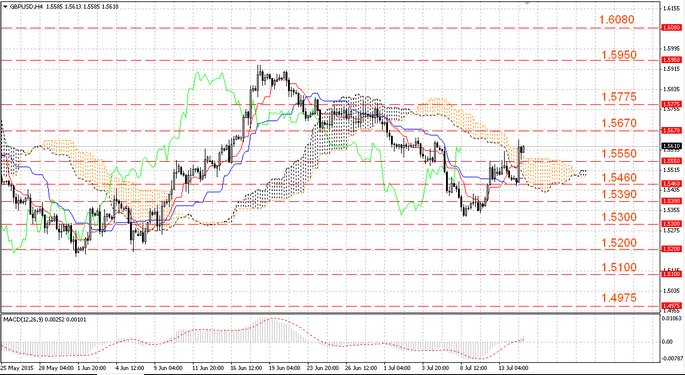This screenshot has width=685, height=375.
Task: Click the 26 Jun 12:00 time label
Action: coord(360,368)
